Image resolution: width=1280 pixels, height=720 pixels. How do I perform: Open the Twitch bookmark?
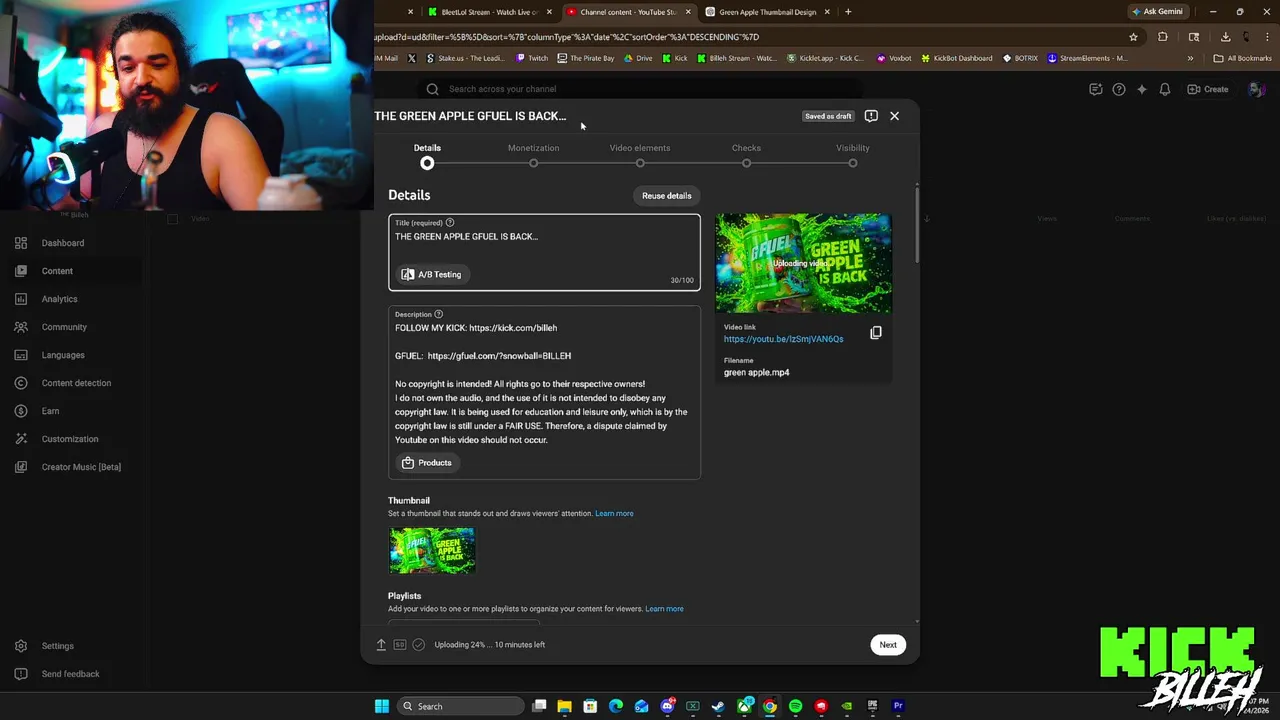pyautogui.click(x=532, y=58)
